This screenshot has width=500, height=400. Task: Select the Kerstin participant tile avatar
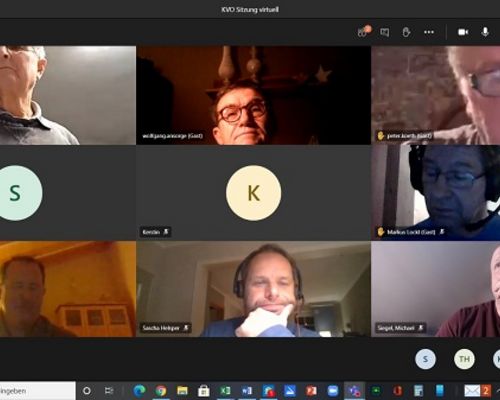click(253, 193)
